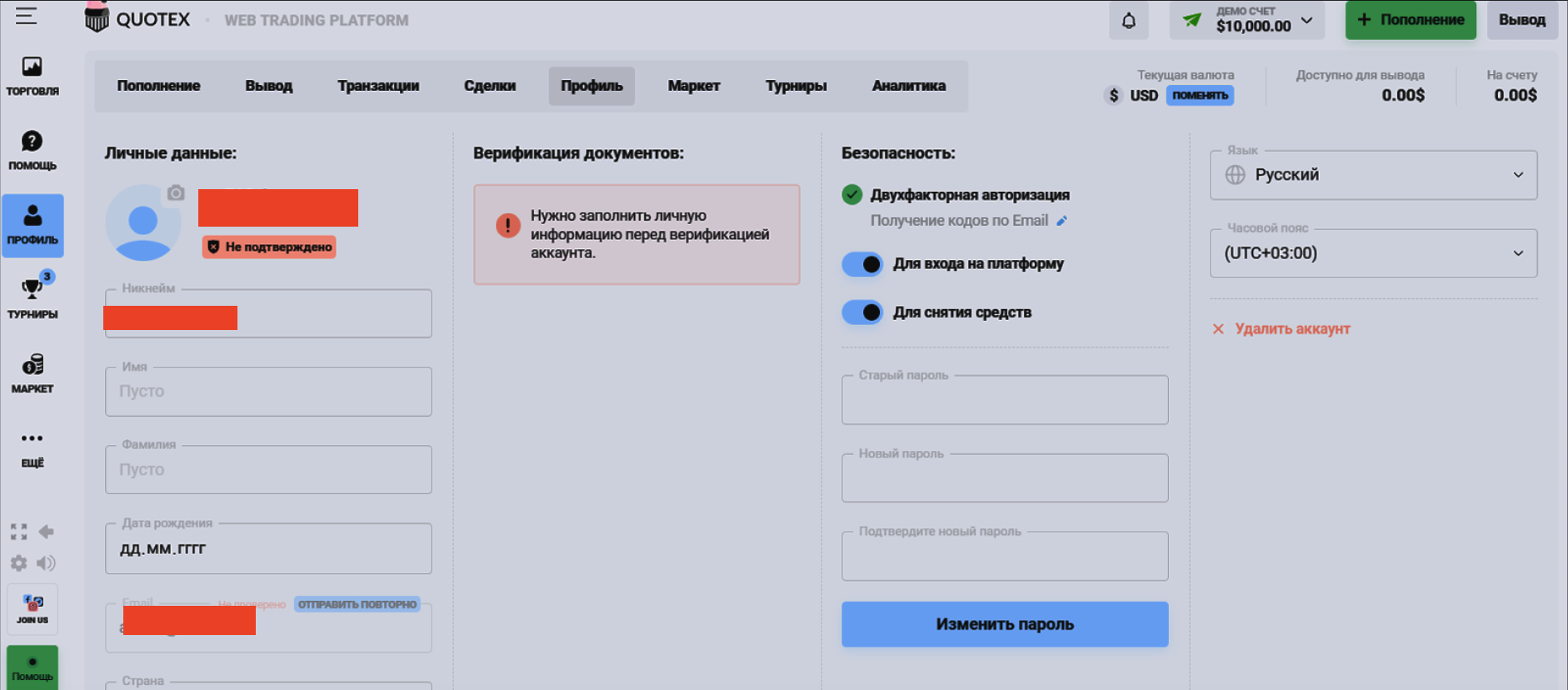The width and height of the screenshot is (1568, 690).
Task: Toggle fullscreen mode icon
Action: (18, 532)
